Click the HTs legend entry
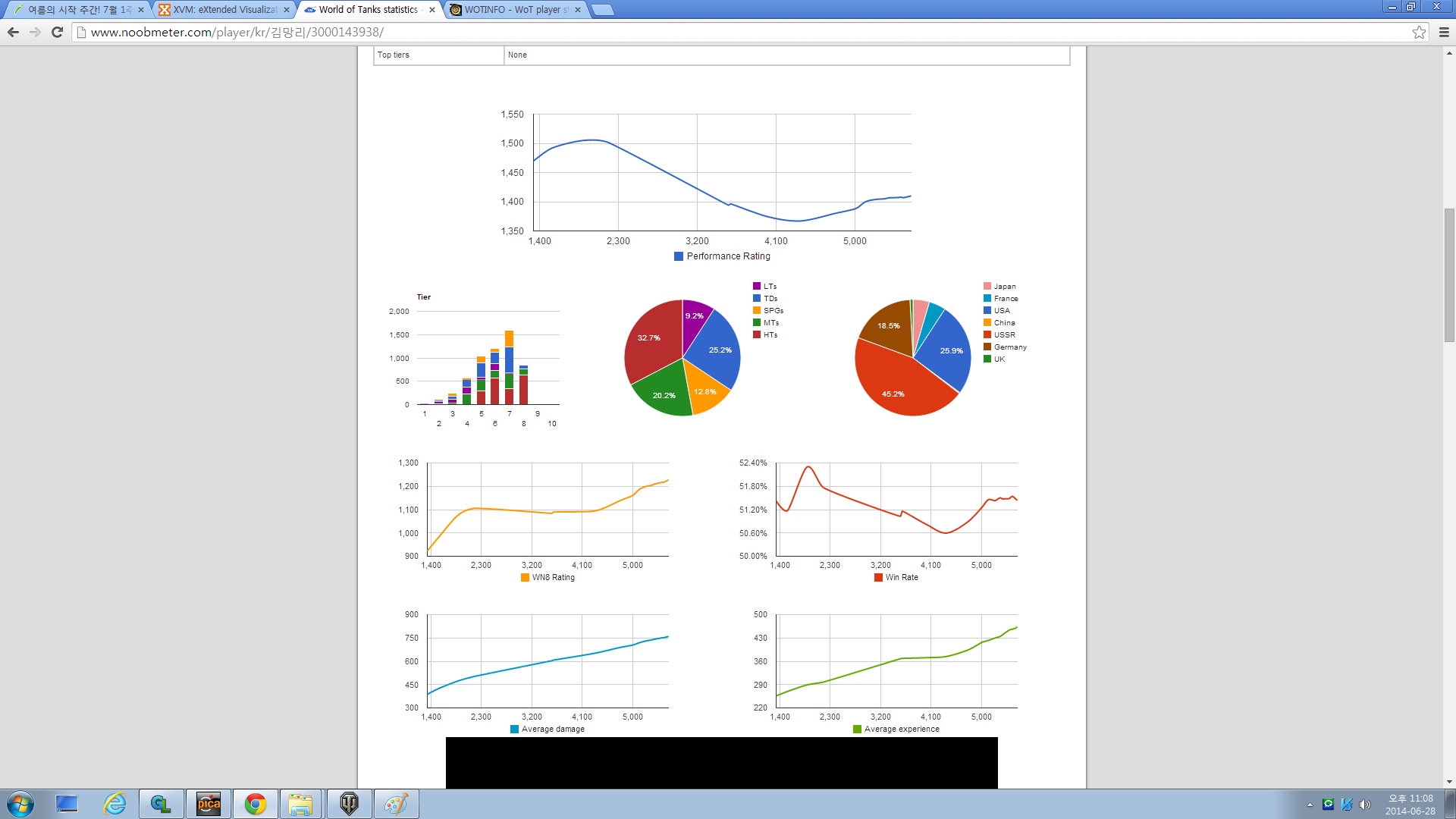 coord(770,334)
